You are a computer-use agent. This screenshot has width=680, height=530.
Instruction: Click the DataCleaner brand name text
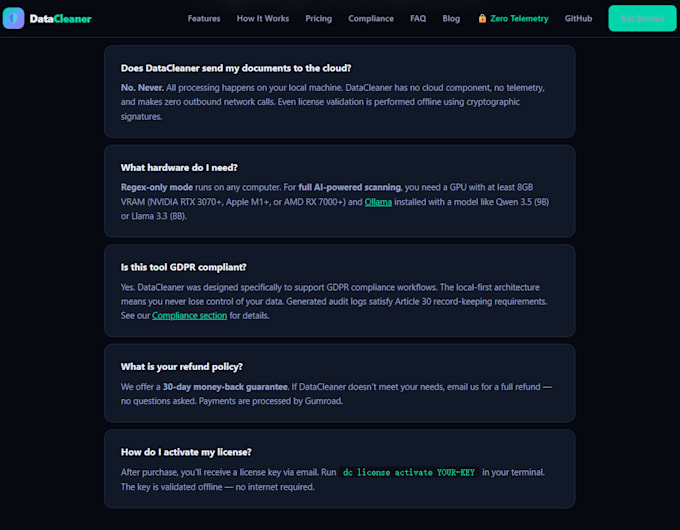pos(60,19)
